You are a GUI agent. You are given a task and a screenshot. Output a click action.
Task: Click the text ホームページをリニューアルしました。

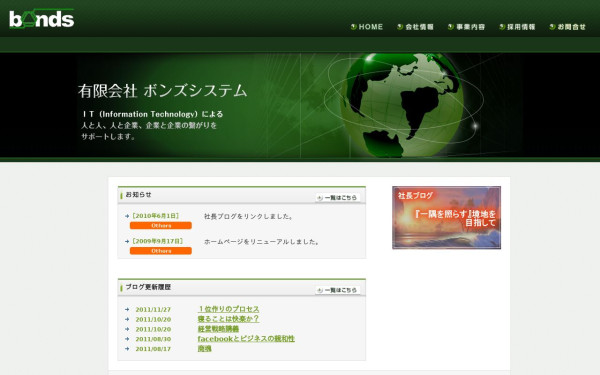pos(262,242)
